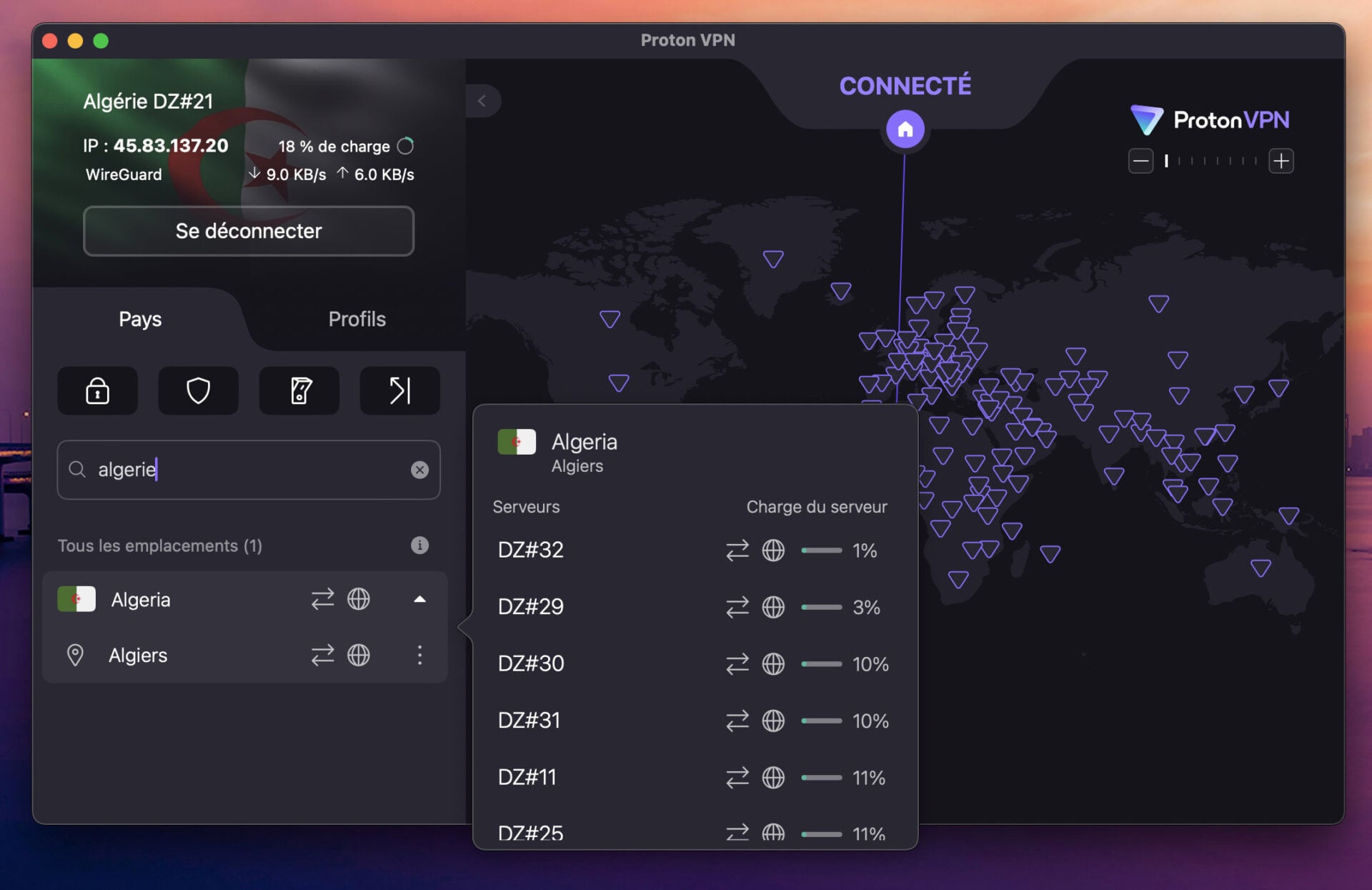Toggle the port forwarding arrow button
The height and width of the screenshot is (890, 1372).
[399, 390]
